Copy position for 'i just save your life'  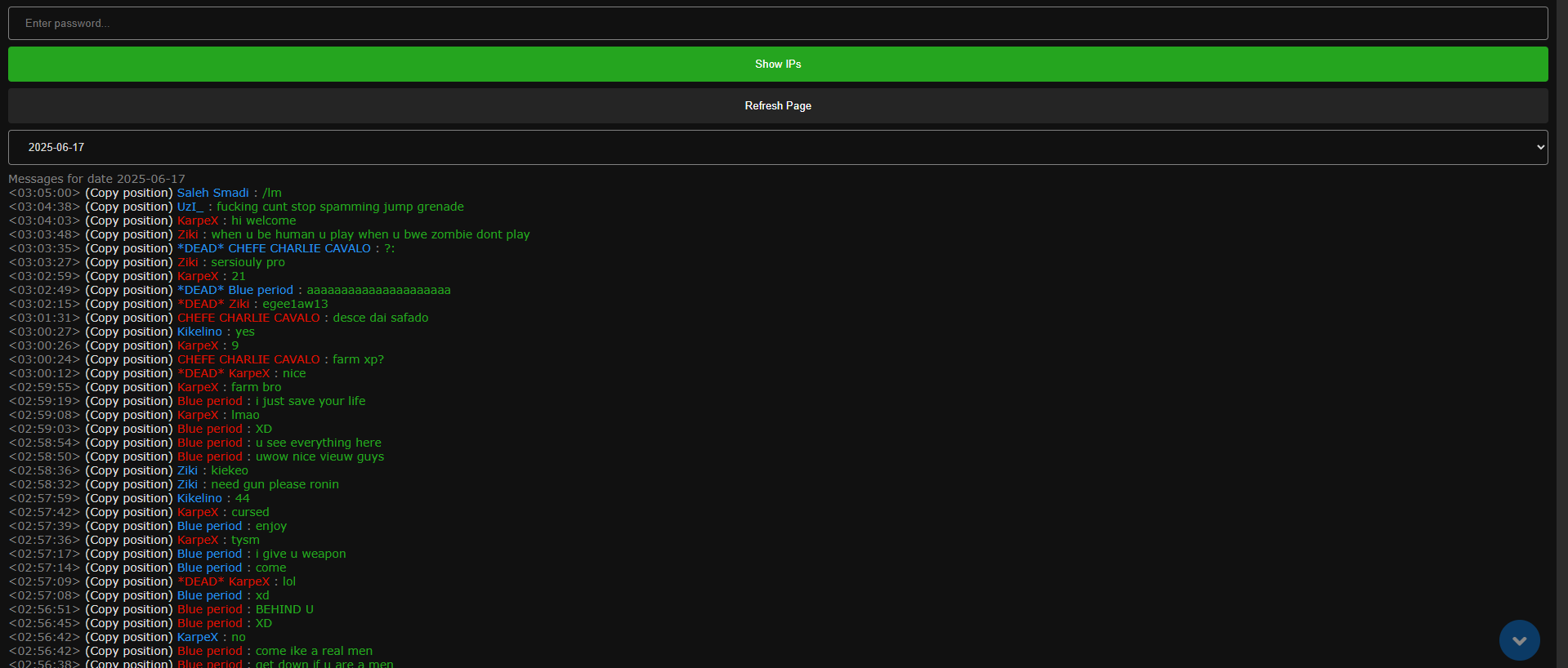[x=129, y=402]
